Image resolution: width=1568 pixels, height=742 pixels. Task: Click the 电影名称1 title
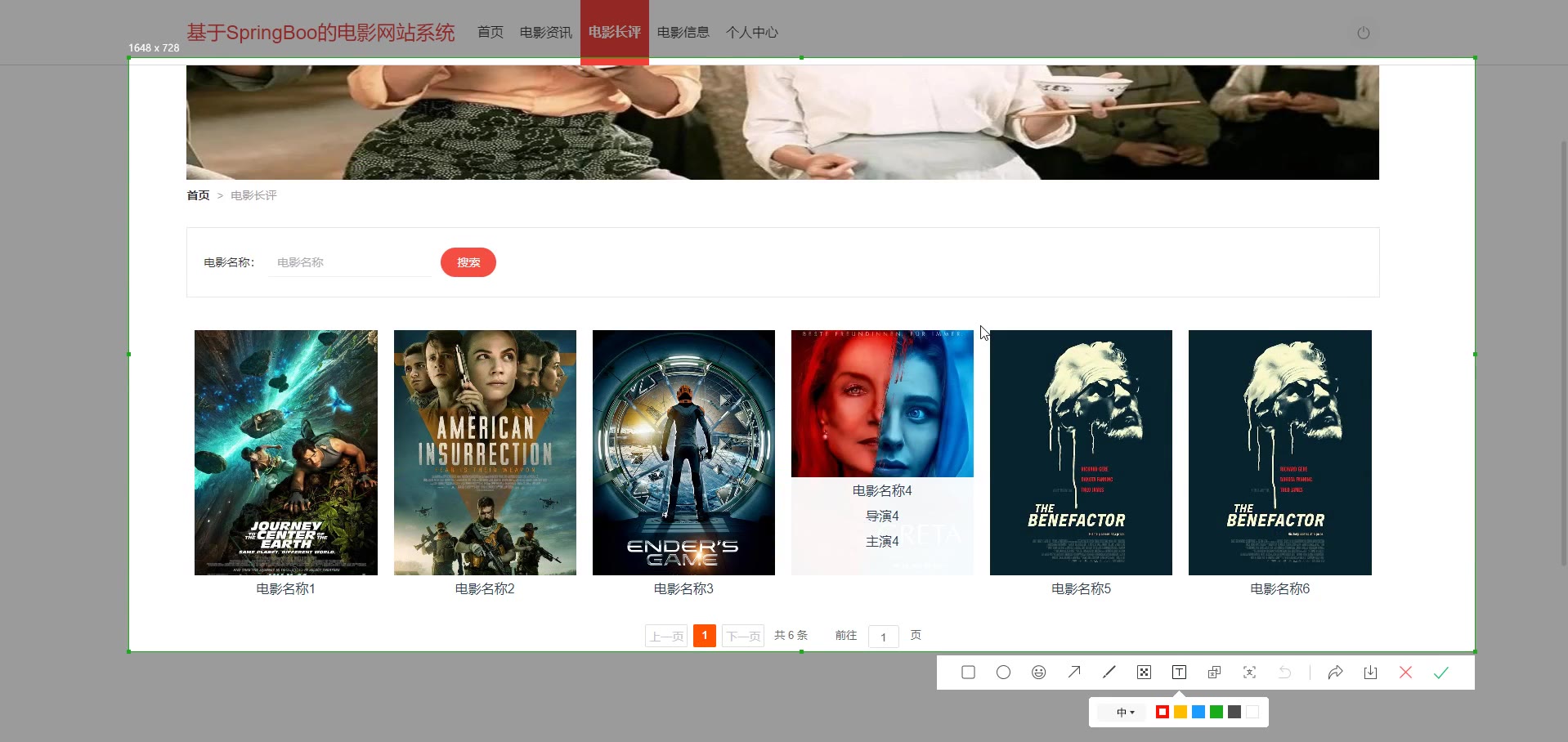(x=286, y=589)
